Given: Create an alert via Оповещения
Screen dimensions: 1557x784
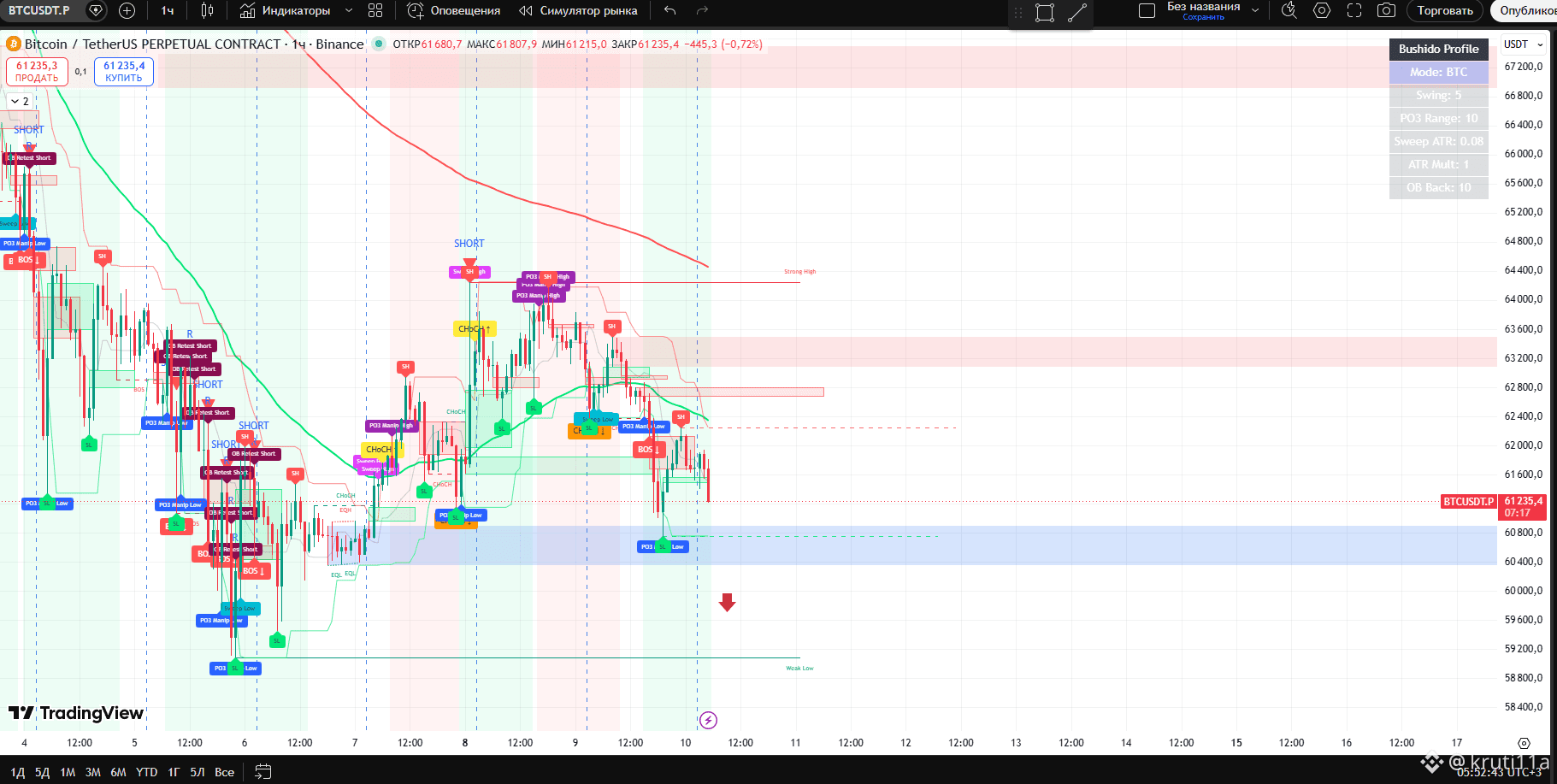Looking at the screenshot, I should 454,10.
